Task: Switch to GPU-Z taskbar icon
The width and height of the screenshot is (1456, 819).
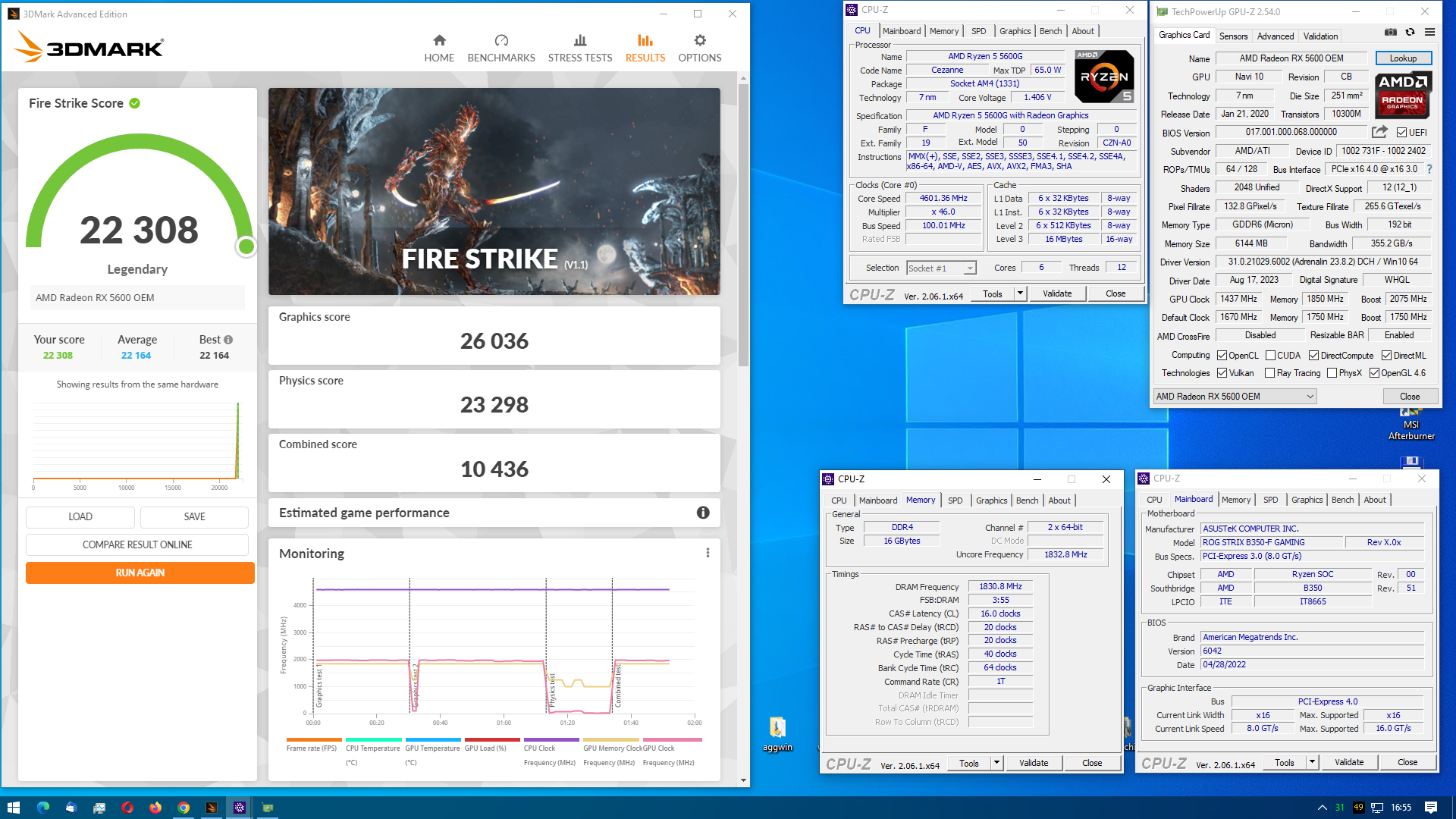Action: (x=268, y=808)
